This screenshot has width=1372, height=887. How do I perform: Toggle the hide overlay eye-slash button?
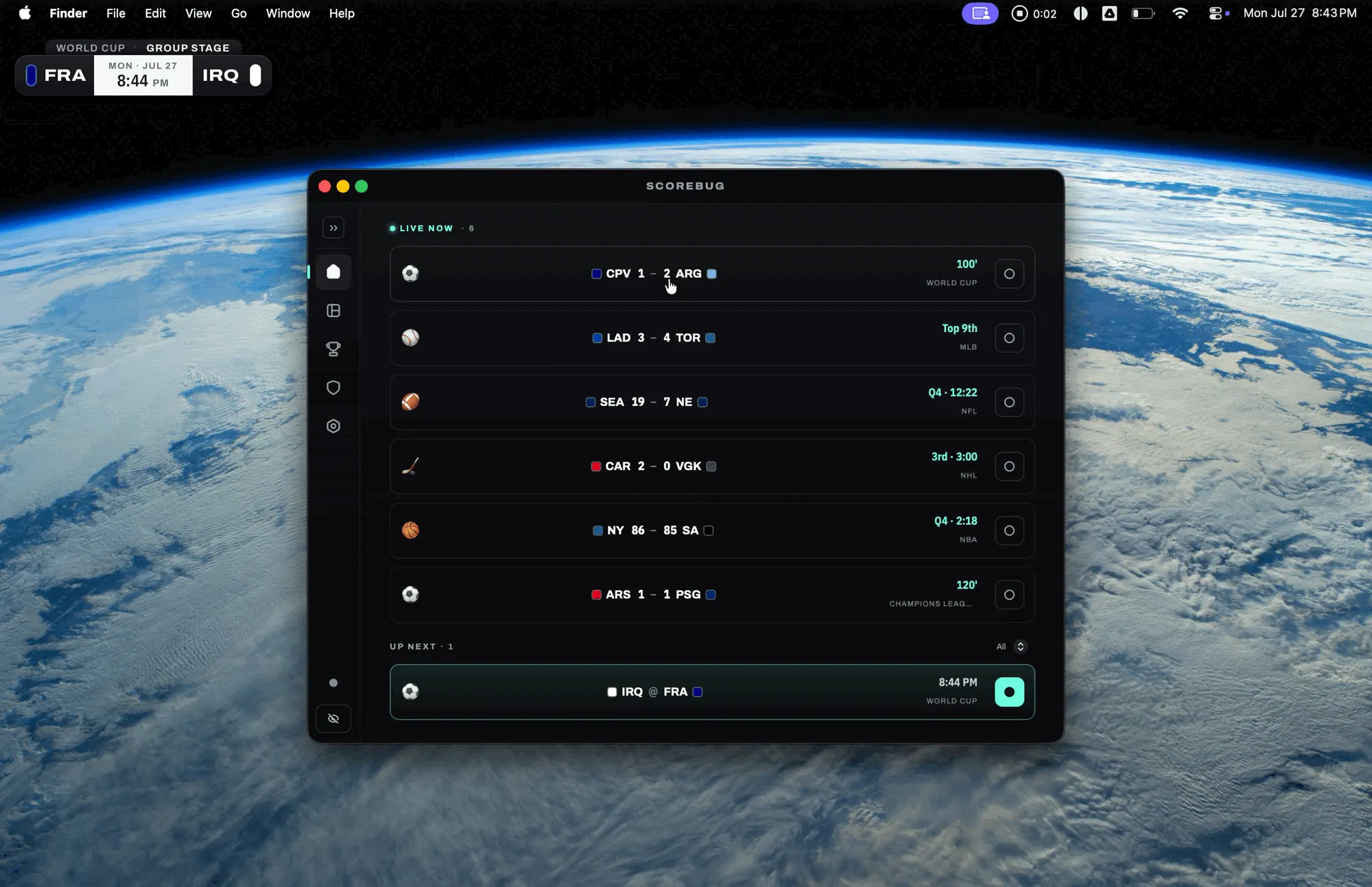click(x=333, y=719)
